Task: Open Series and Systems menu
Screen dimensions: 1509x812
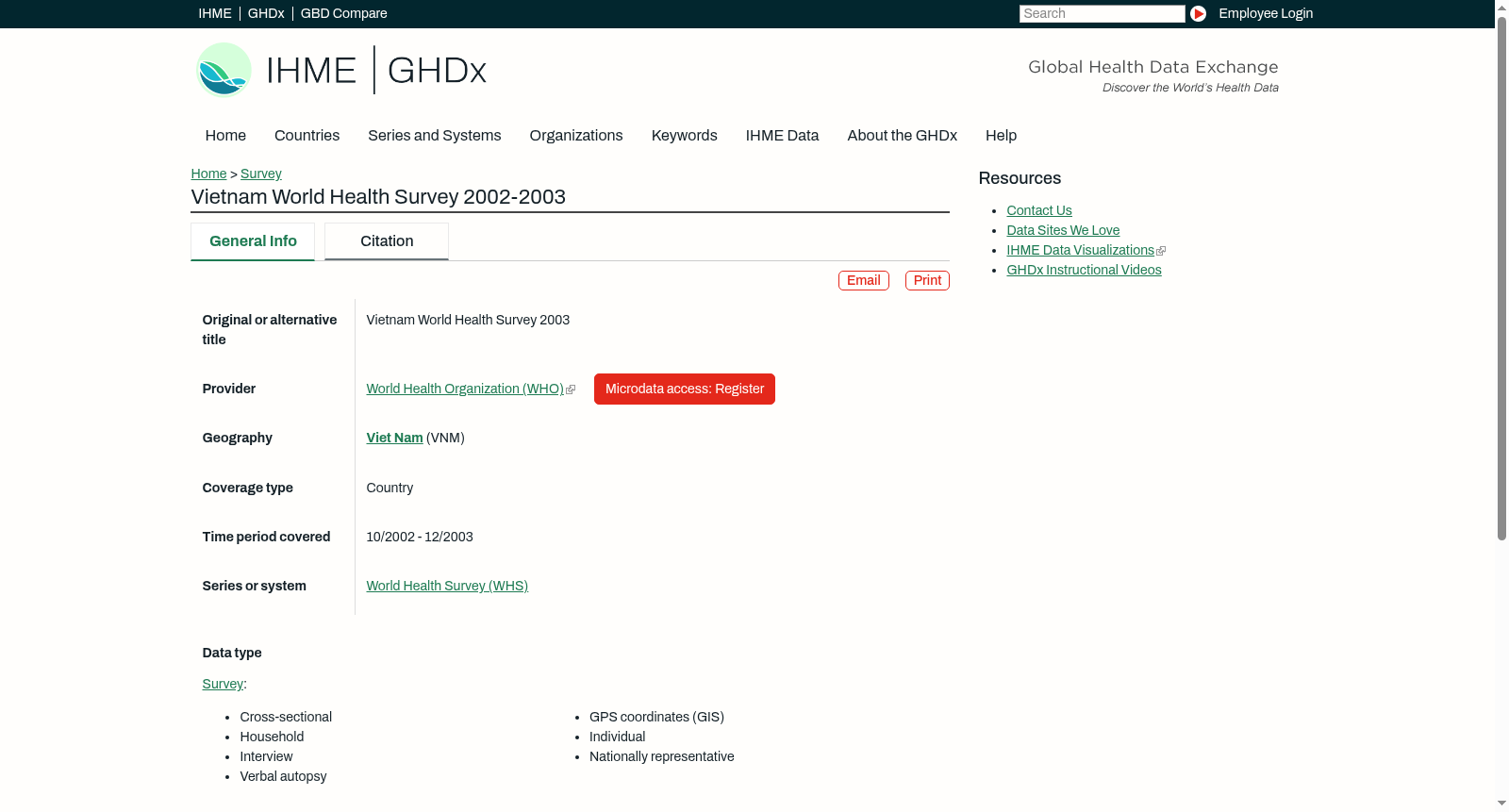Action: (x=435, y=135)
